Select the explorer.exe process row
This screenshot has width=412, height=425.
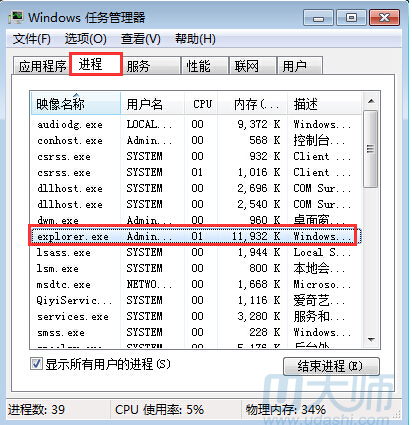195,236
